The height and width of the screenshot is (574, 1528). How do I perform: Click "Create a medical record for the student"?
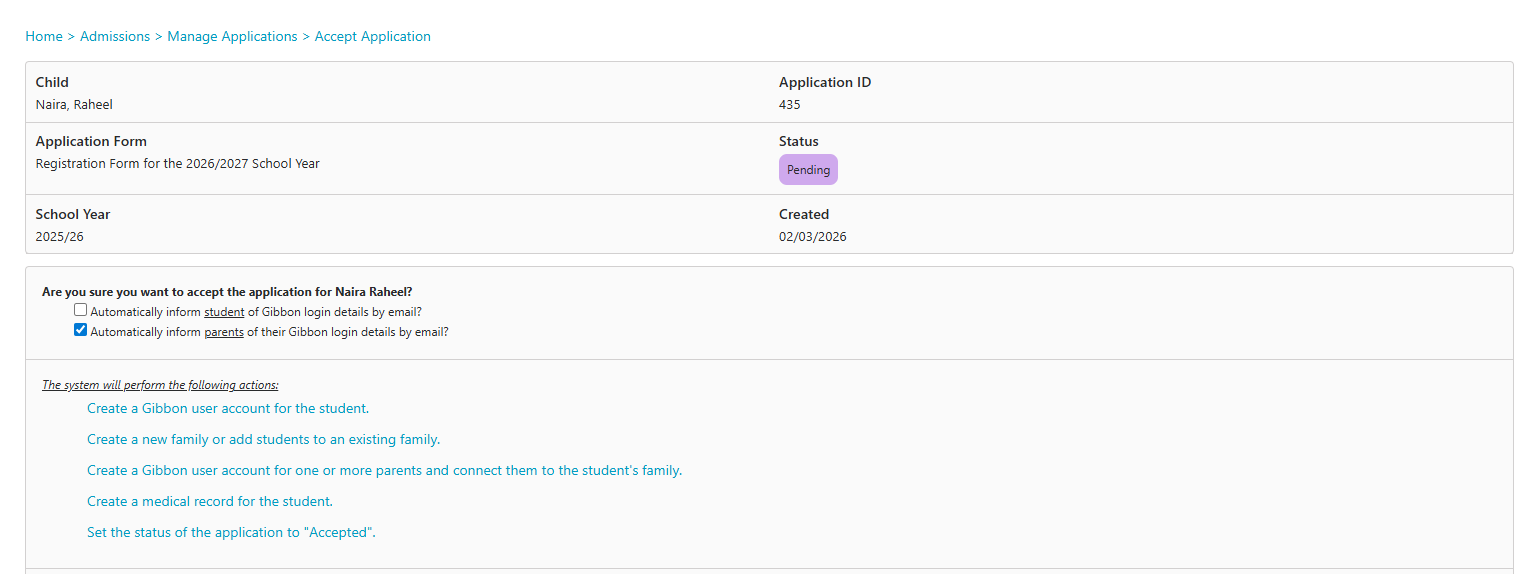click(210, 501)
